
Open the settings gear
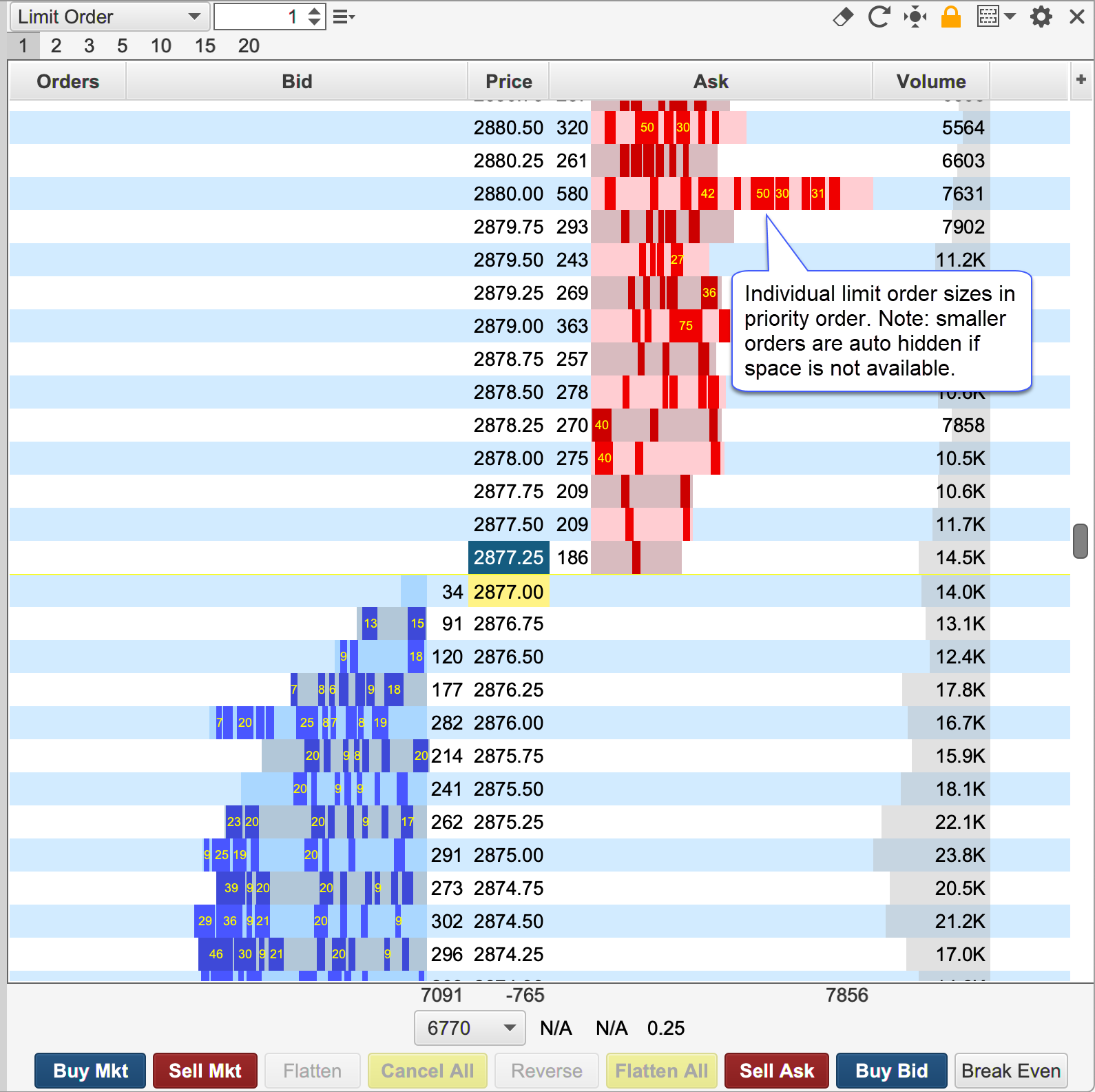pyautogui.click(x=1041, y=17)
